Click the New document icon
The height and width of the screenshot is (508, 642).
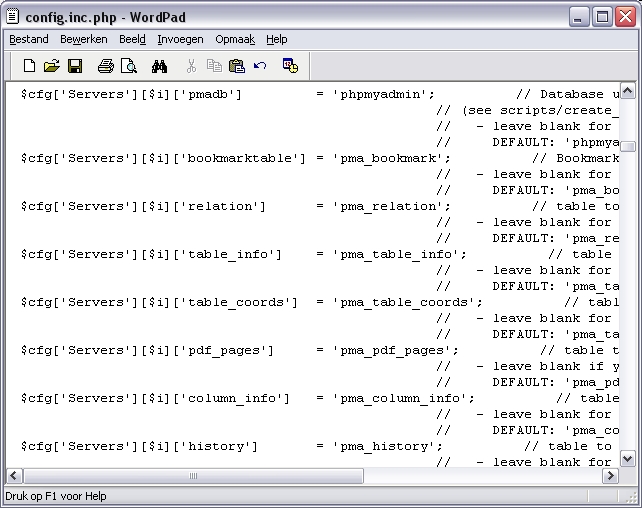click(29, 66)
